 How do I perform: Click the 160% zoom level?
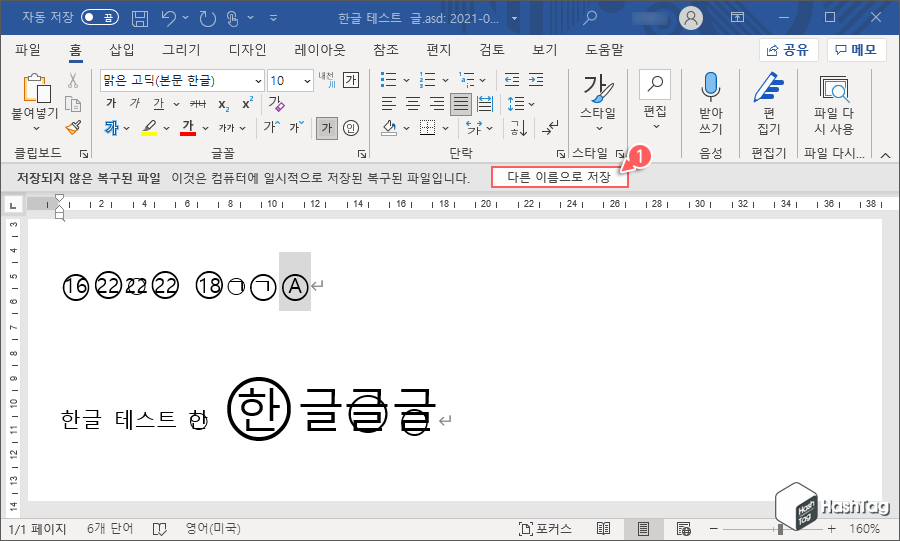coord(864,528)
